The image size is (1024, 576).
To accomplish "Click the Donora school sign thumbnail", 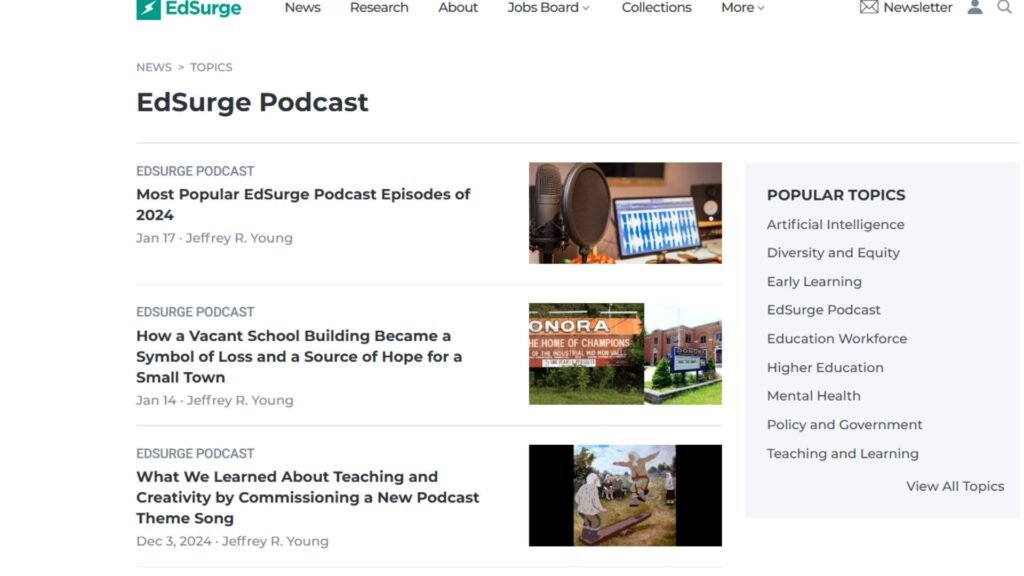I will coord(625,354).
